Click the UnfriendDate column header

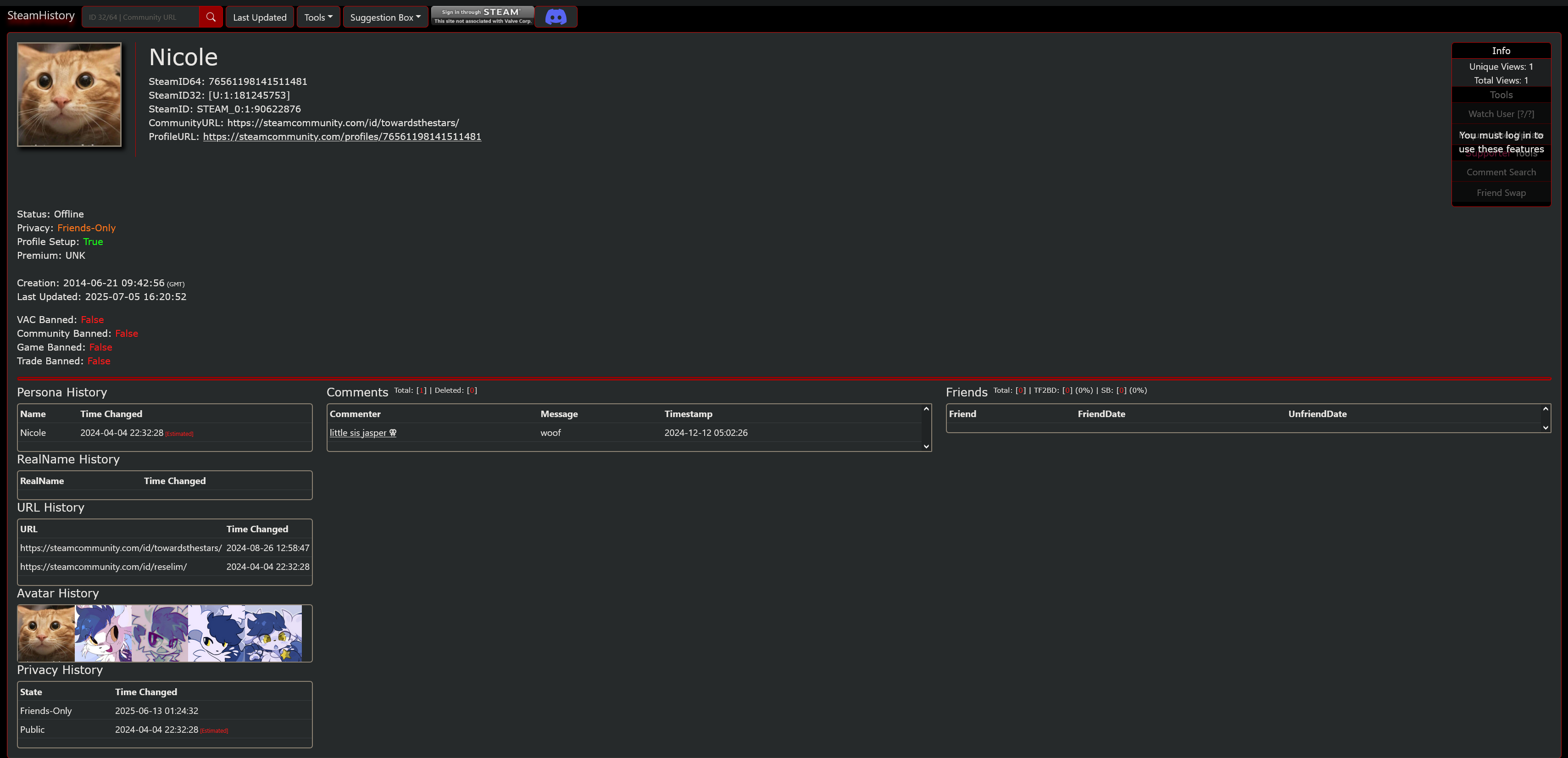coord(1317,414)
